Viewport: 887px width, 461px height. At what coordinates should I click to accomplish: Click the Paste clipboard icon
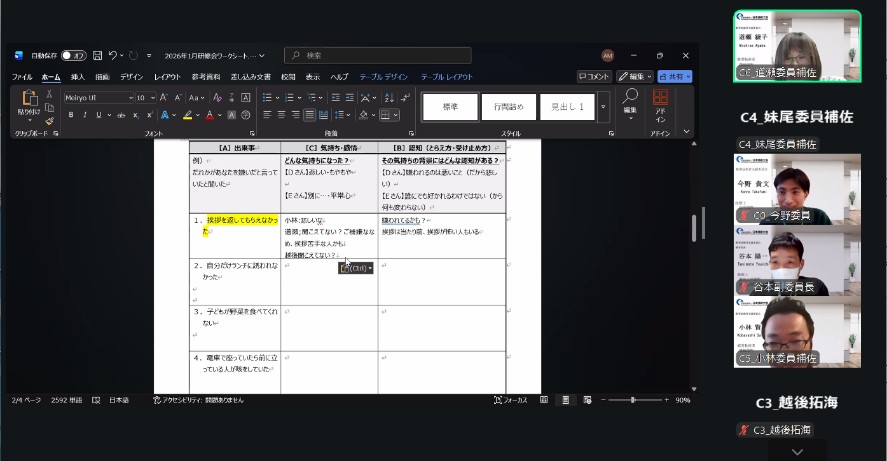(29, 100)
